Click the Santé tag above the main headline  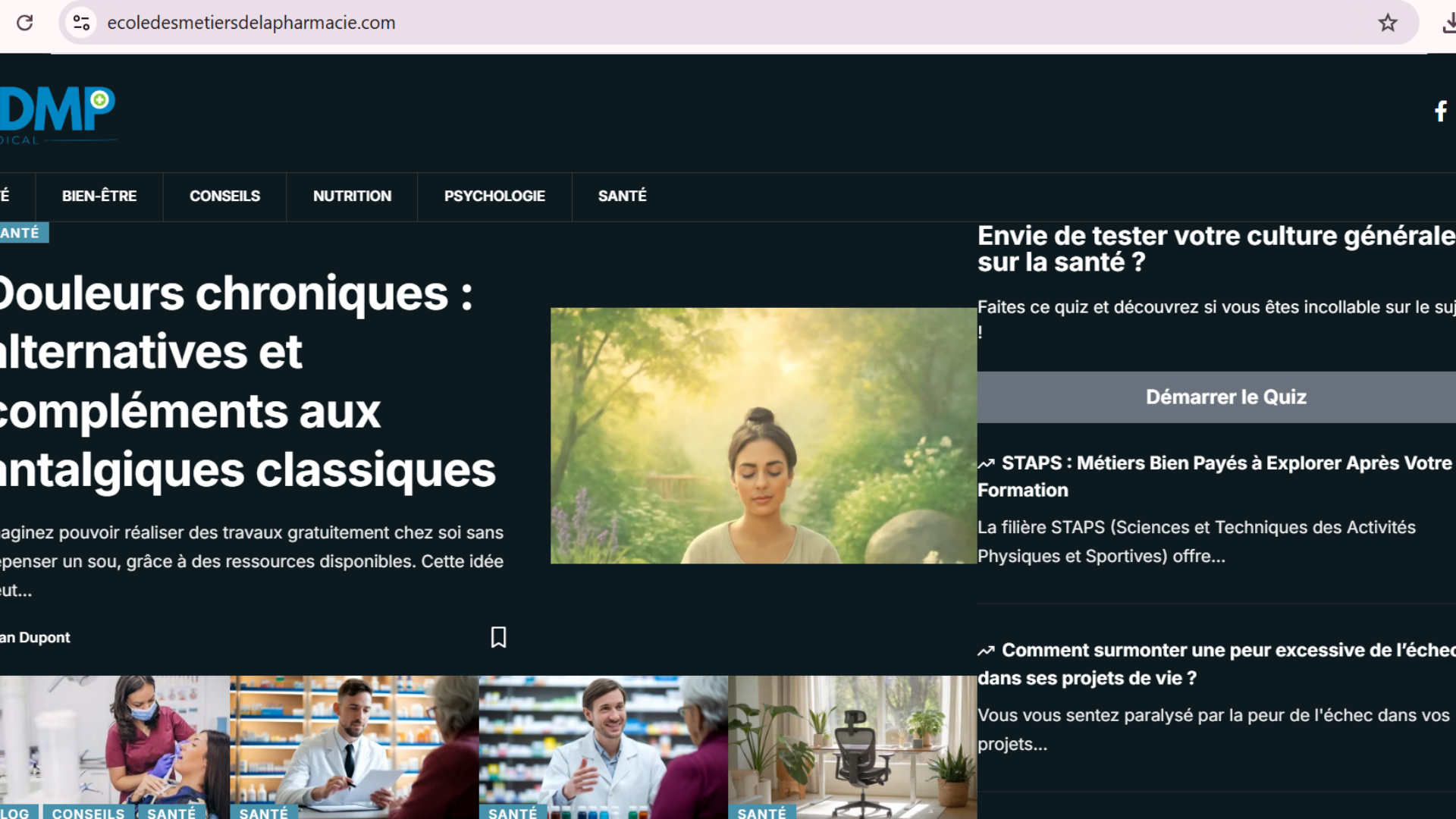23,233
